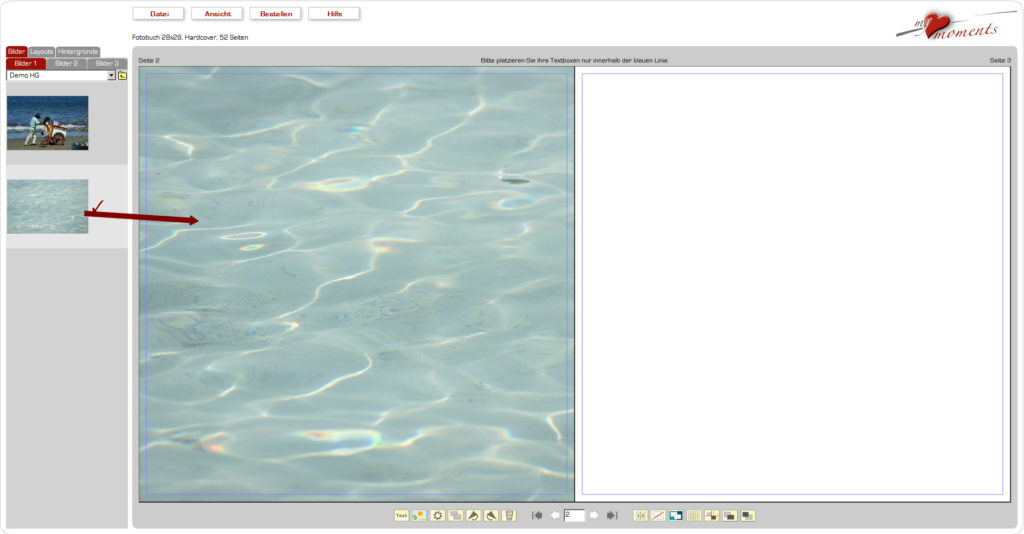1024x534 pixels.
Task: Select the Bilder 2 sub-tab
Action: (x=67, y=63)
